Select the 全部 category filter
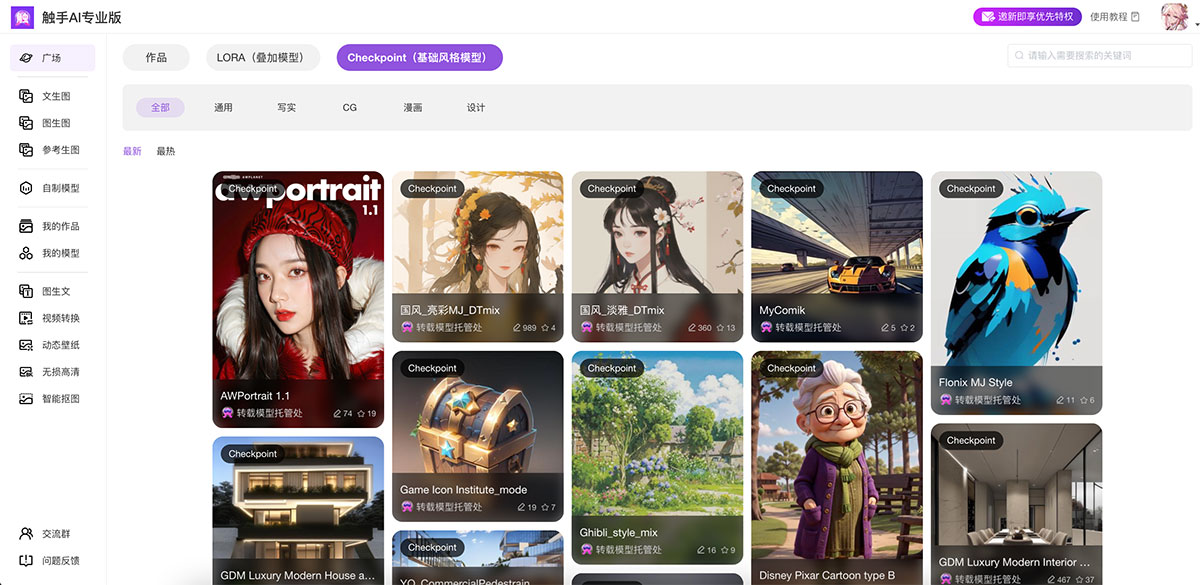The width and height of the screenshot is (1200, 585). (x=160, y=107)
